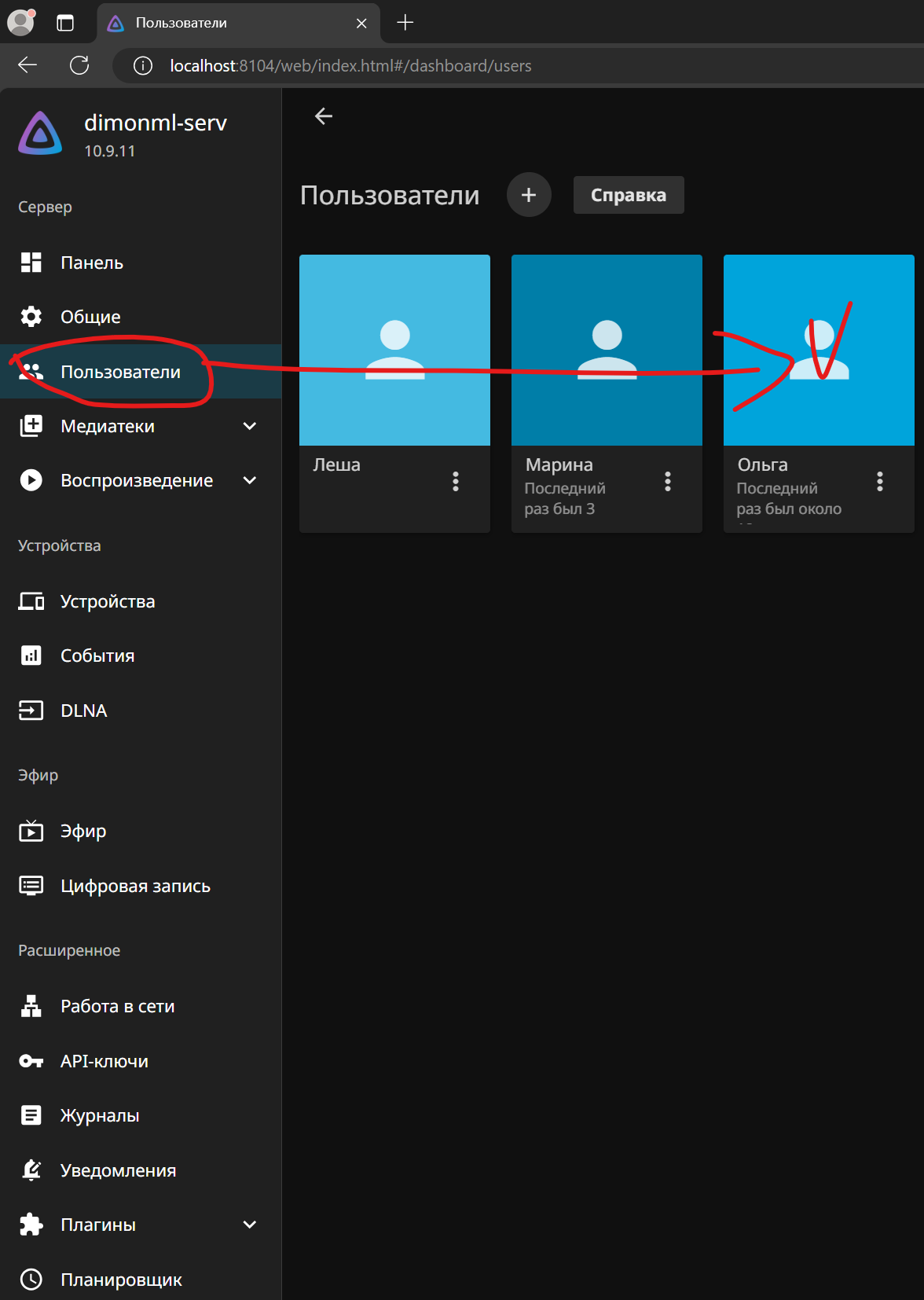Click the Jellyfin logo in sidebar header

40,134
